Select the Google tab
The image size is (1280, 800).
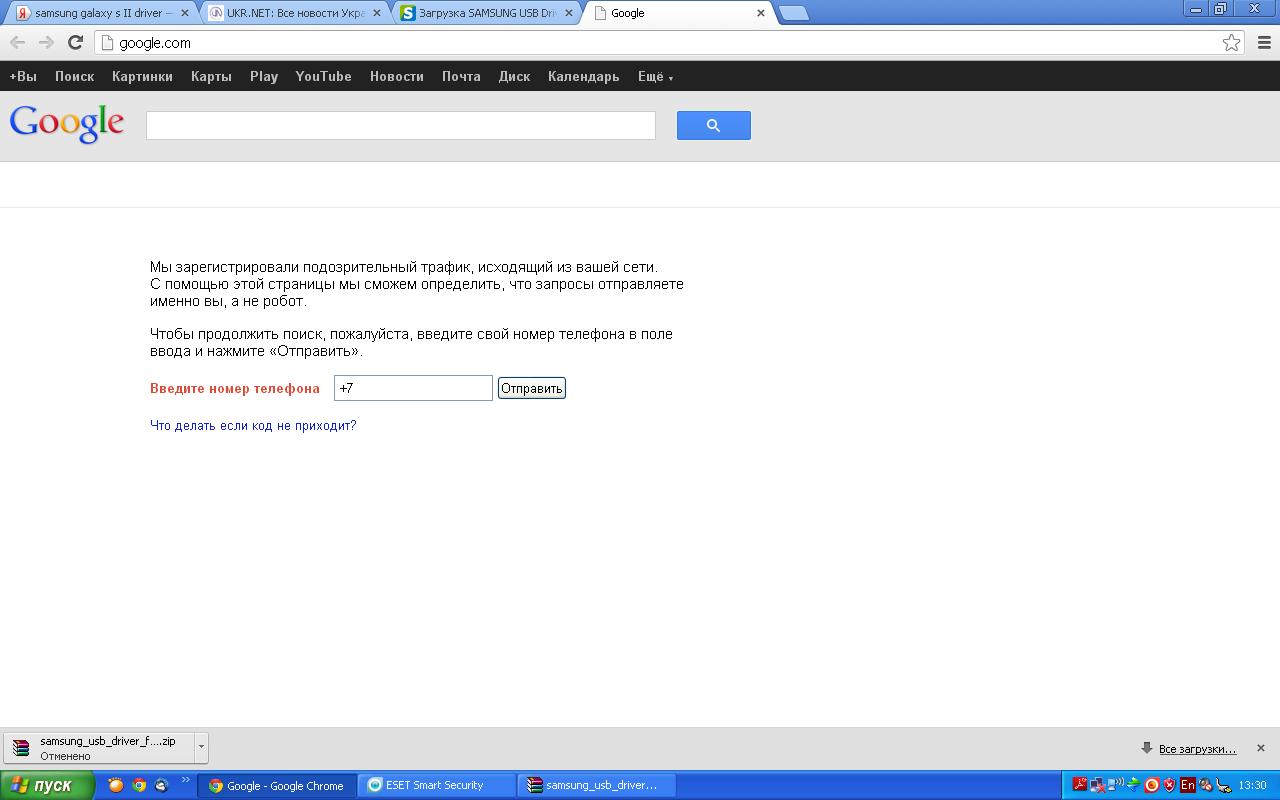pyautogui.click(x=680, y=13)
